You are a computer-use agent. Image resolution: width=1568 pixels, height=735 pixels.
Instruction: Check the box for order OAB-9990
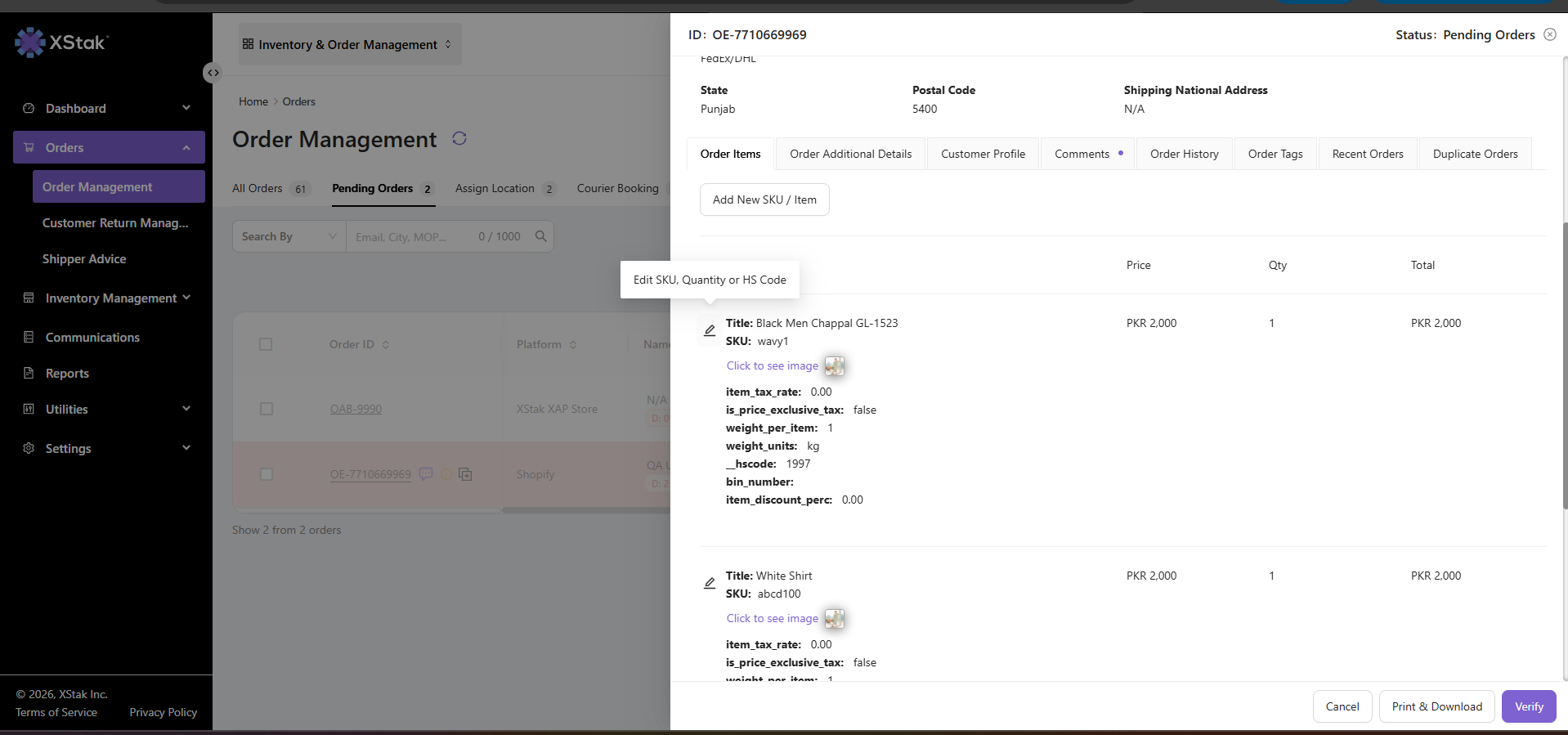[x=267, y=409]
